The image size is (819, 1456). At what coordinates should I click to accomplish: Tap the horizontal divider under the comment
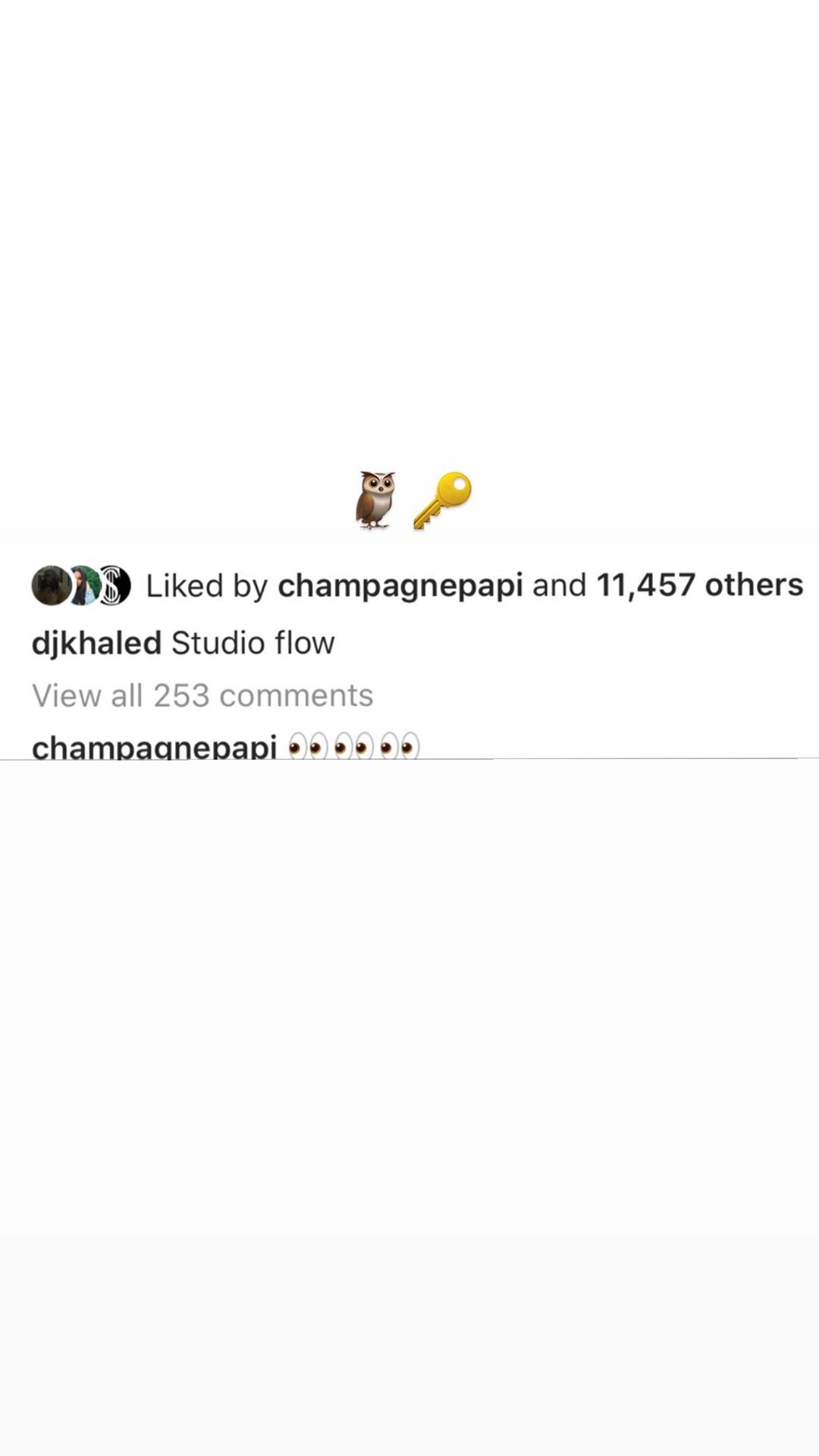[x=409, y=758]
